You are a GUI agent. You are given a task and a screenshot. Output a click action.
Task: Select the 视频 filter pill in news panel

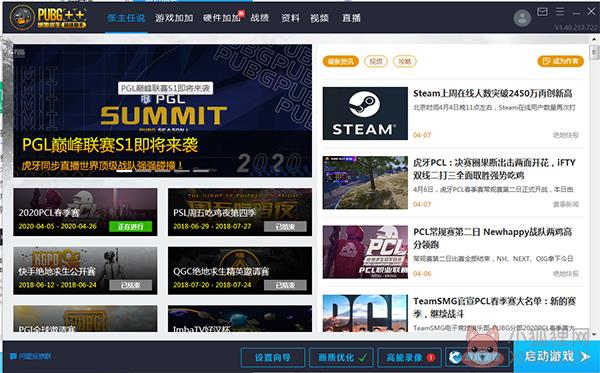376,61
